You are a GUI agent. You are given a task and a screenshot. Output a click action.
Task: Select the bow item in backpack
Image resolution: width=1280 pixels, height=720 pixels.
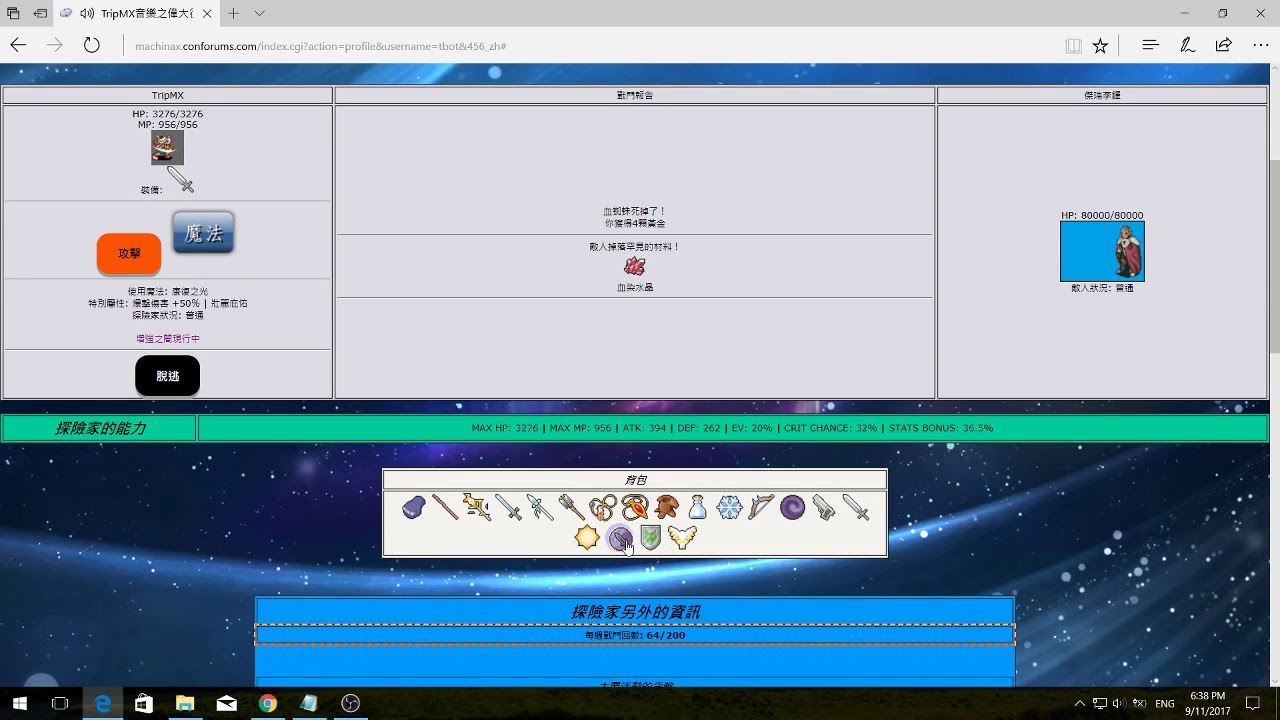[761, 508]
